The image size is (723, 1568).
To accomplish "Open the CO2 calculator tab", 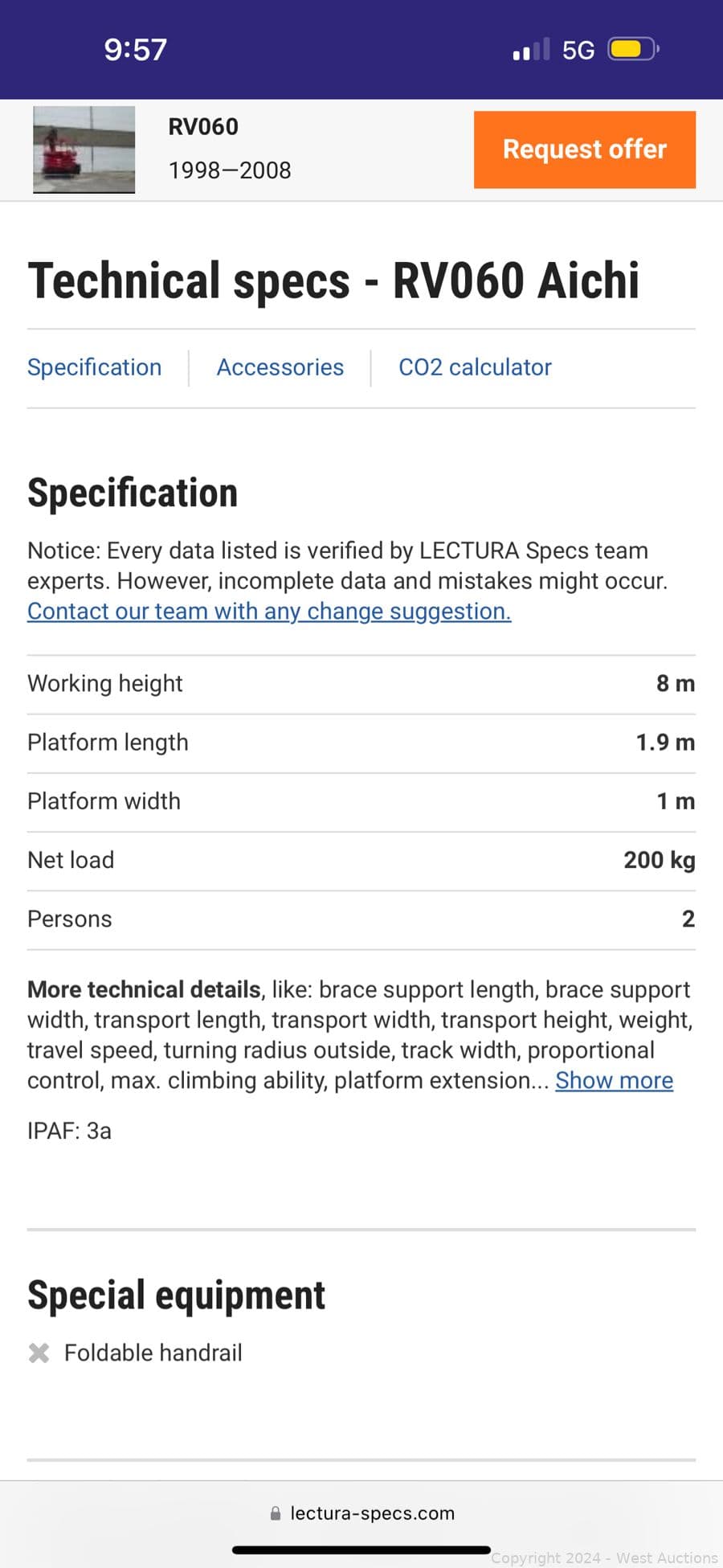I will (x=475, y=367).
